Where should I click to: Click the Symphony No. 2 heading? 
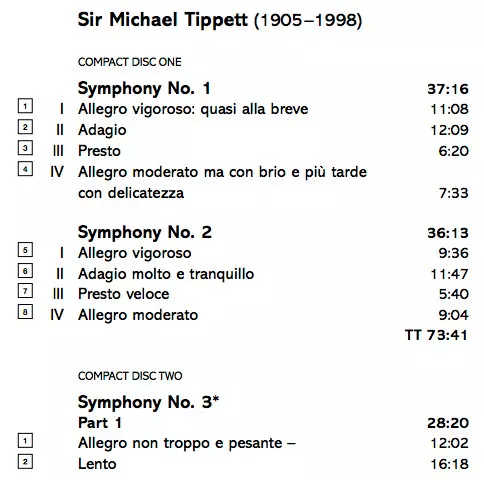pos(145,233)
